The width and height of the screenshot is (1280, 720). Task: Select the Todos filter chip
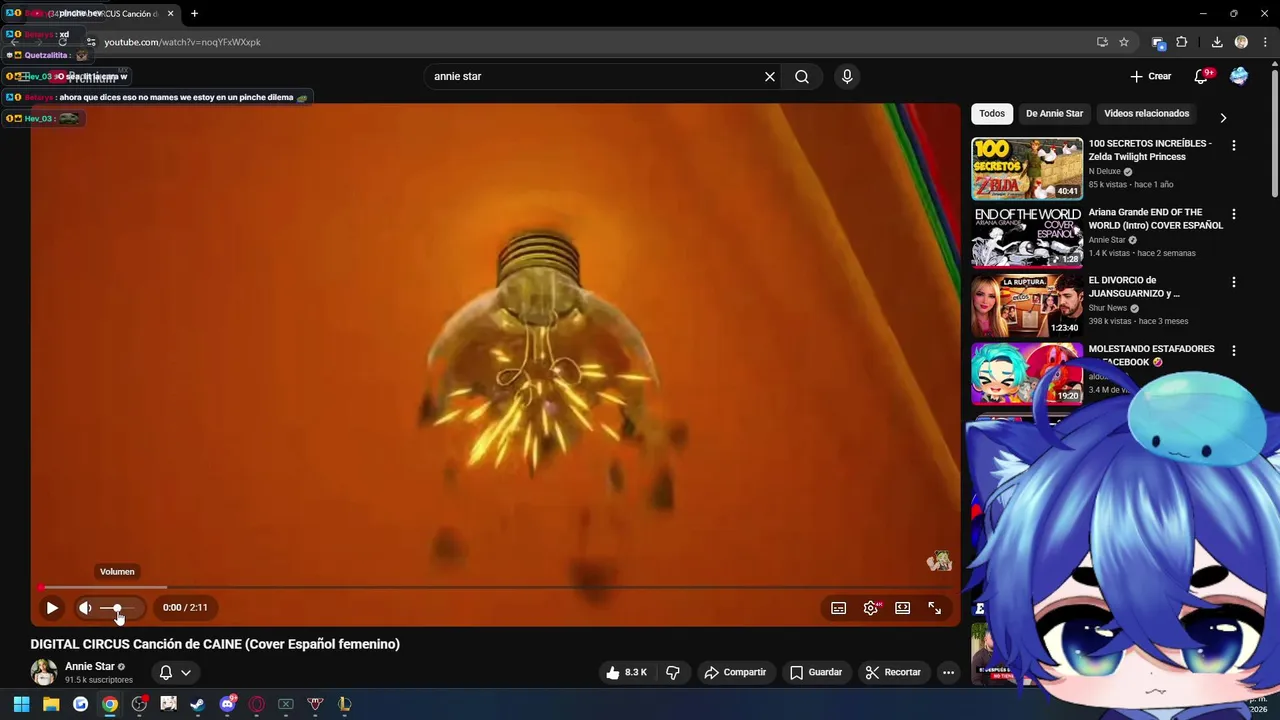[992, 113]
